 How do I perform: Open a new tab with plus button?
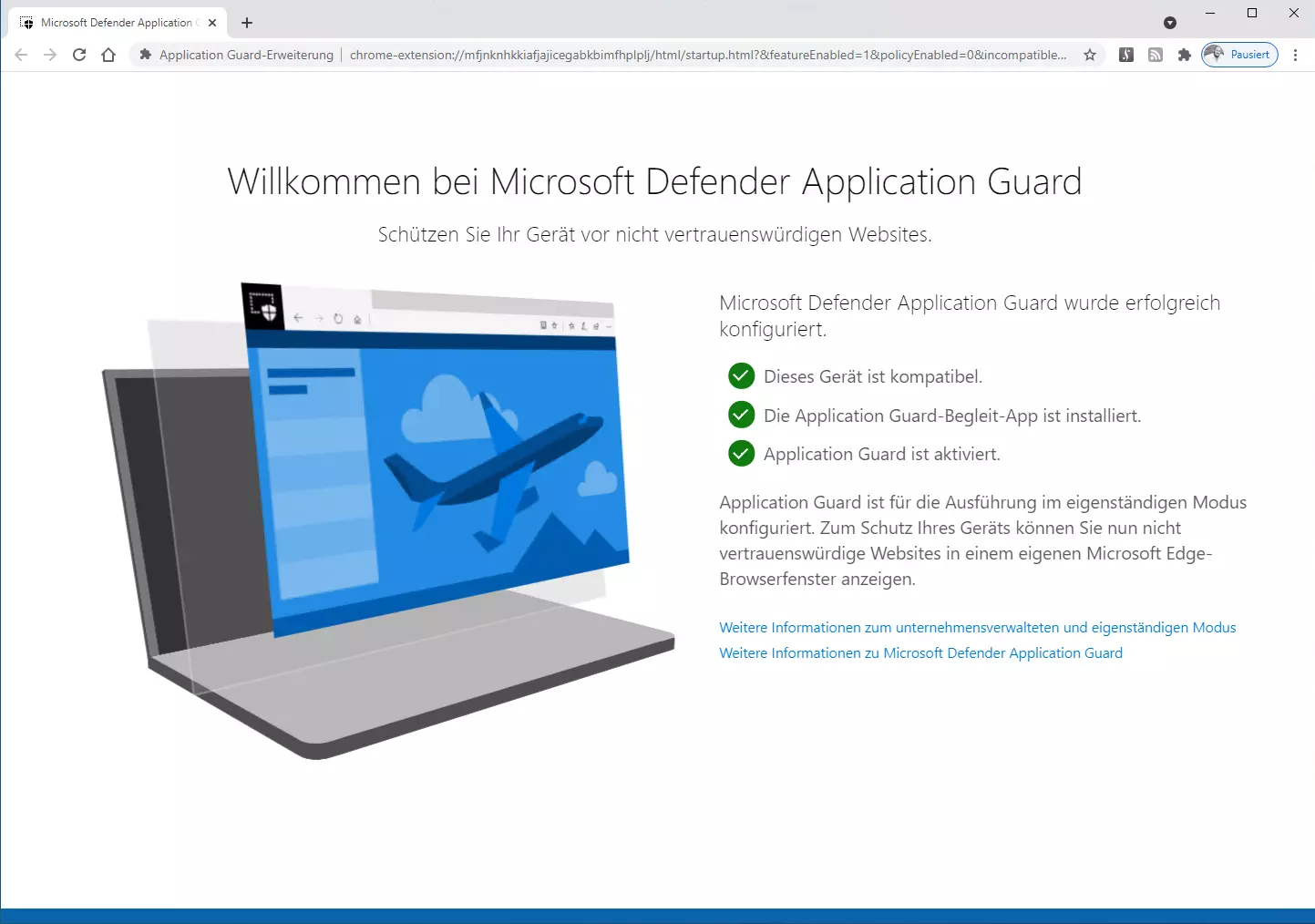(x=247, y=23)
